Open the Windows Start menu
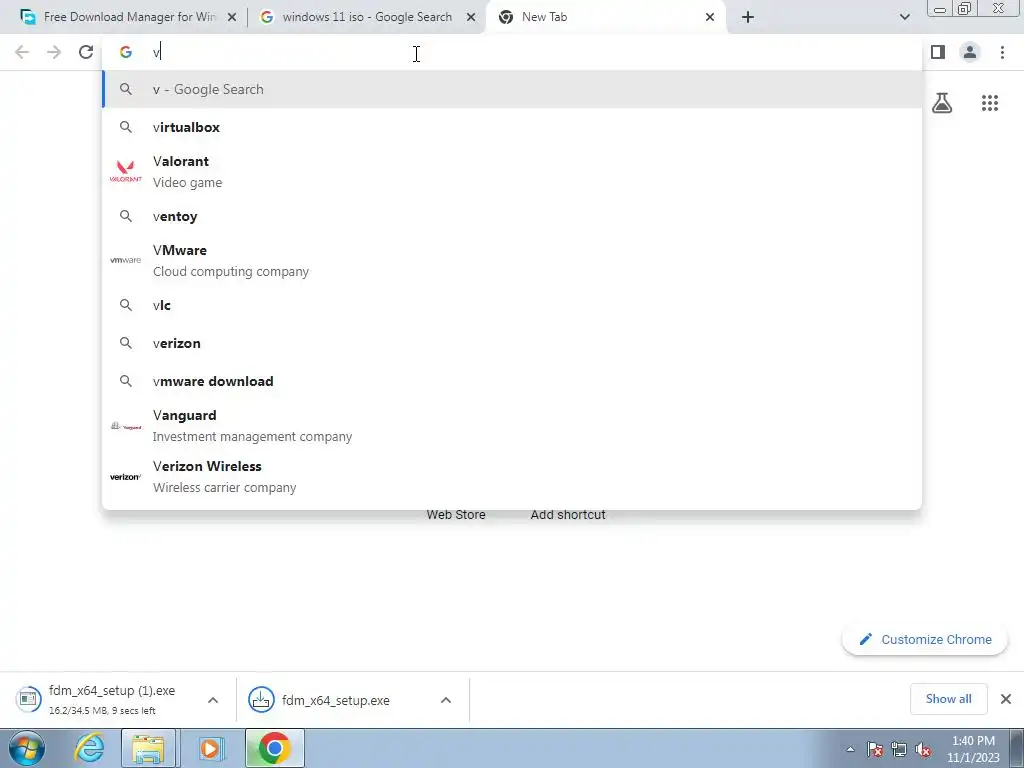The image size is (1024, 768). (x=27, y=748)
